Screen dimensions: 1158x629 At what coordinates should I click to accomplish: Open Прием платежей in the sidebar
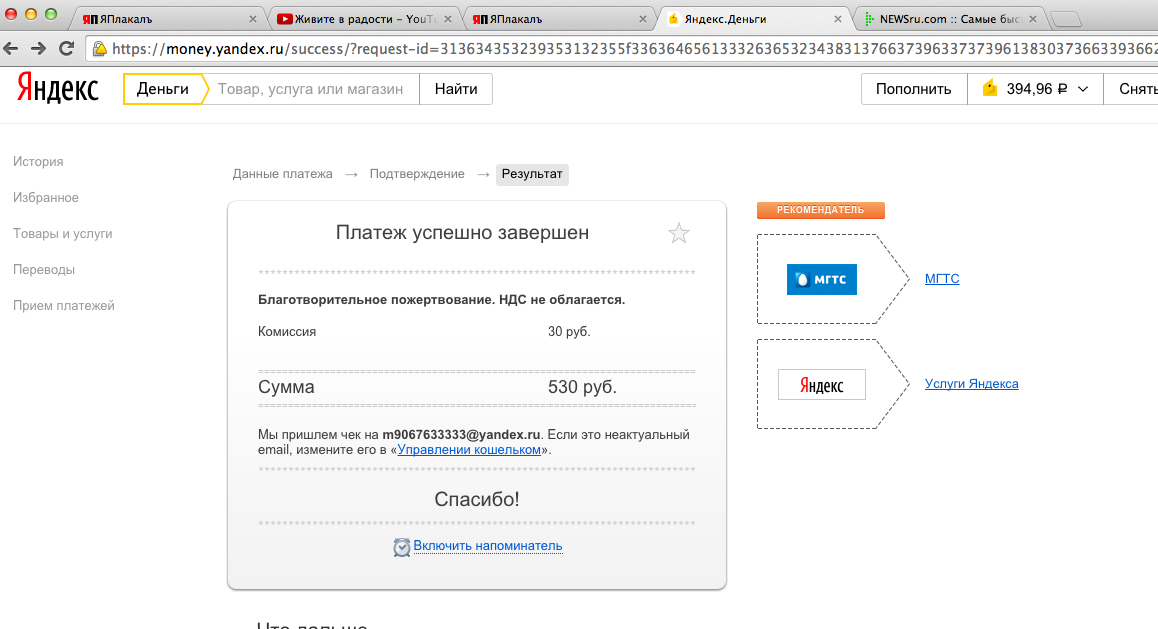pyautogui.click(x=64, y=306)
